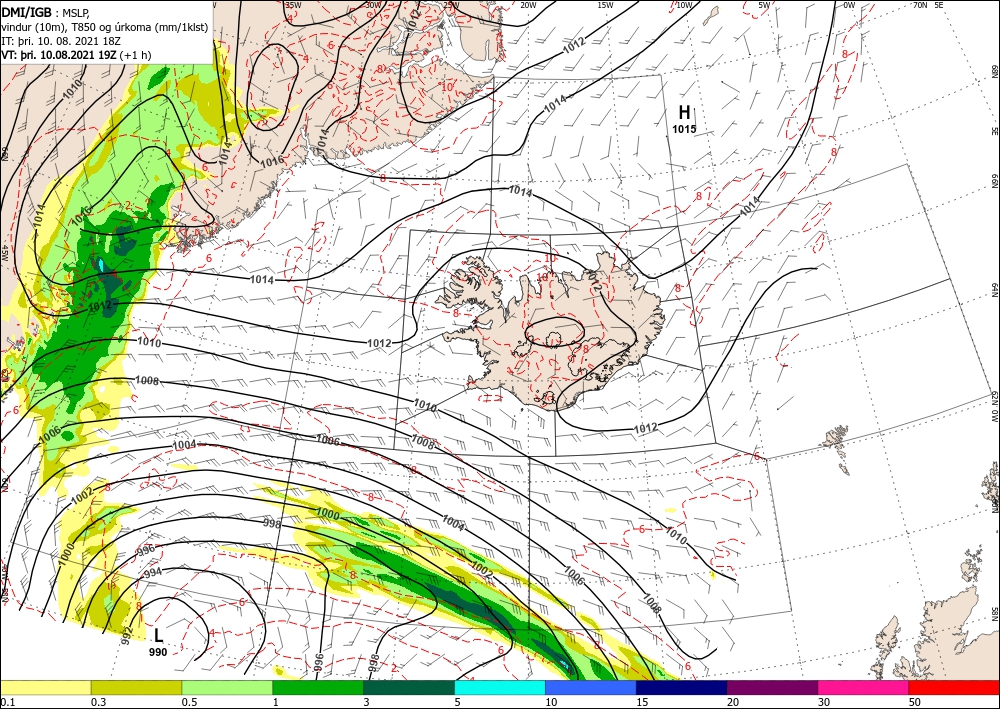Image resolution: width=1000 pixels, height=709 pixels.
Task: Click the '45W' label on the left edge
Action: (4, 253)
